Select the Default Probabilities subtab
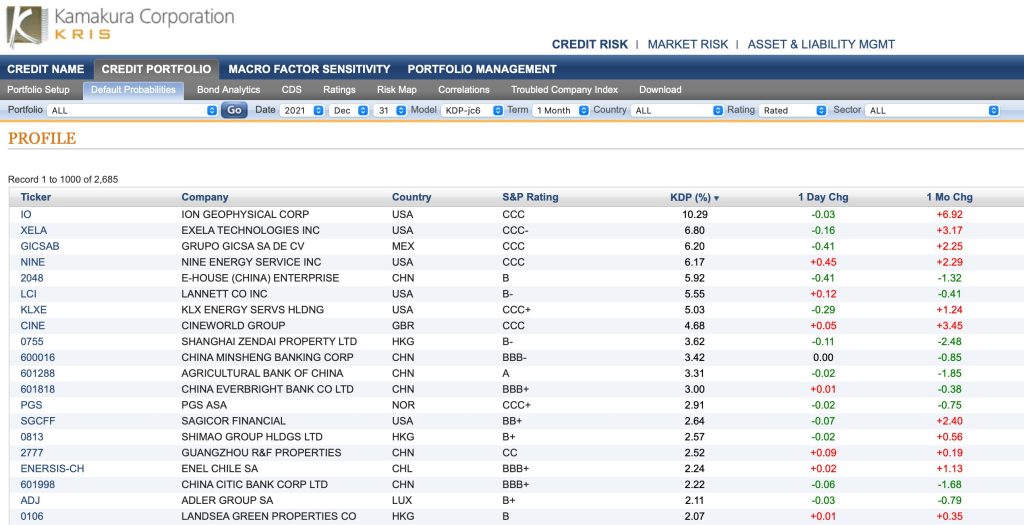Screen dimensions: 1024x525 pyautogui.click(x=133, y=90)
